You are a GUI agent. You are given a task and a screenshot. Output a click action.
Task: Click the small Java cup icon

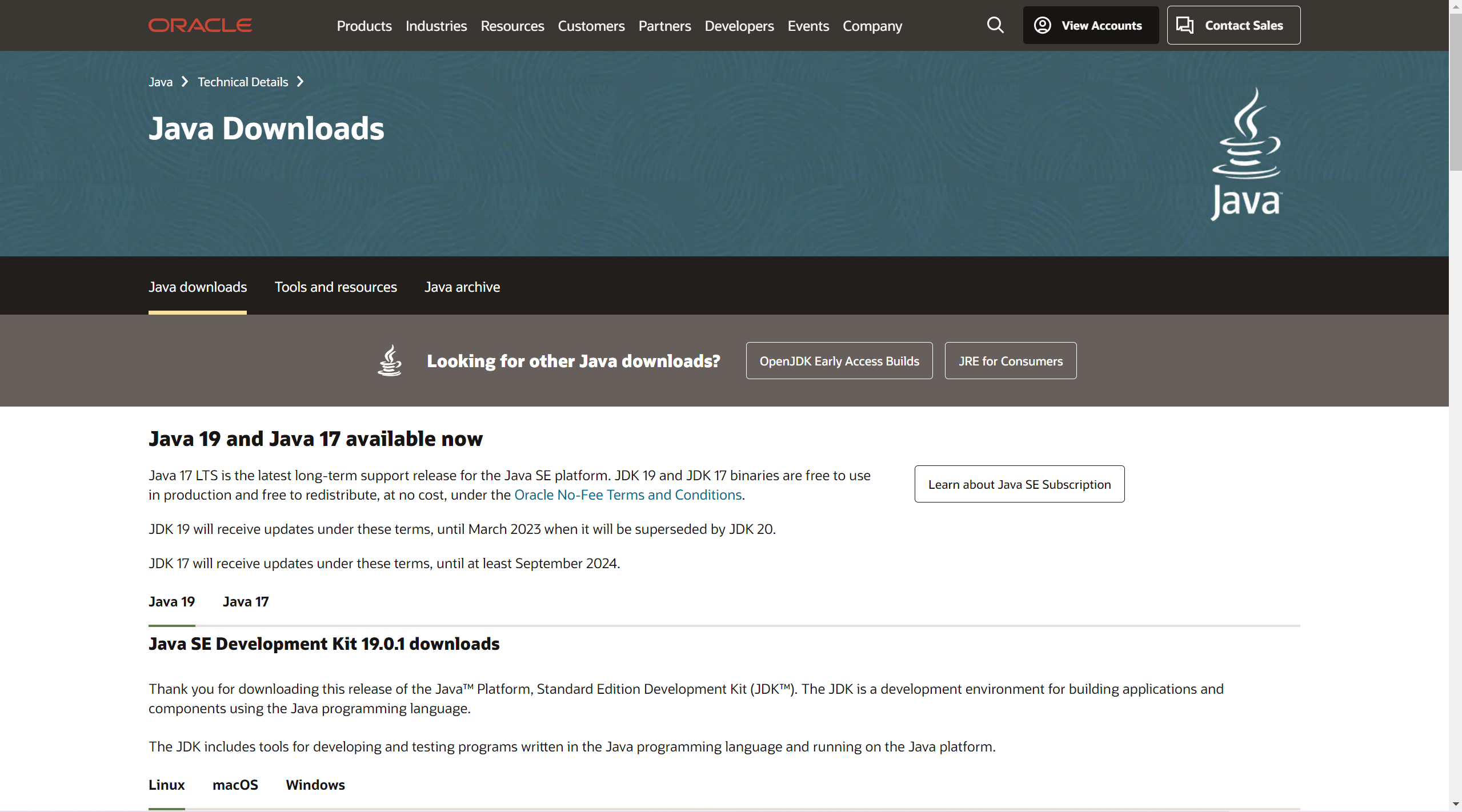(x=390, y=360)
